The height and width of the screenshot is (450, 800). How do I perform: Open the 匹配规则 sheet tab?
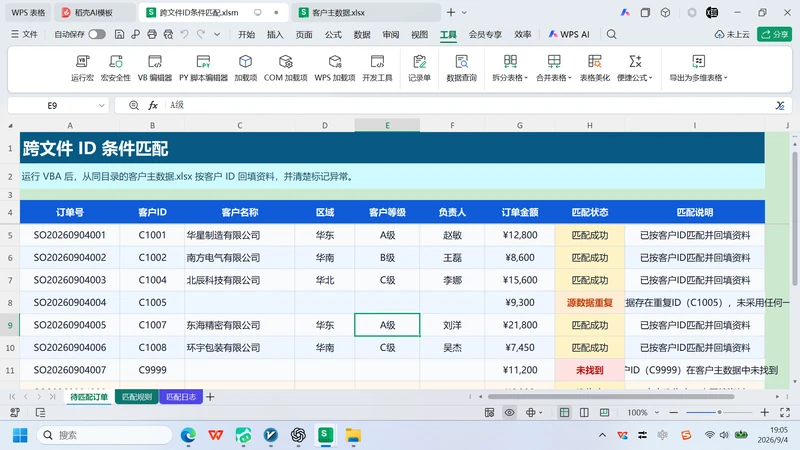click(x=137, y=396)
